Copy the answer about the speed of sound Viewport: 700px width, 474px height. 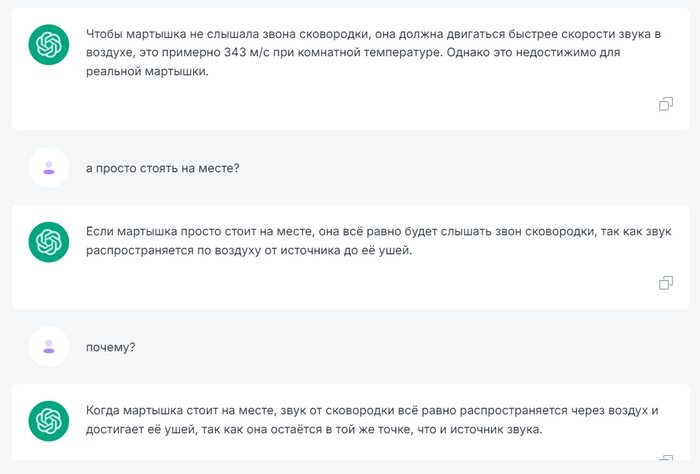coord(666,104)
